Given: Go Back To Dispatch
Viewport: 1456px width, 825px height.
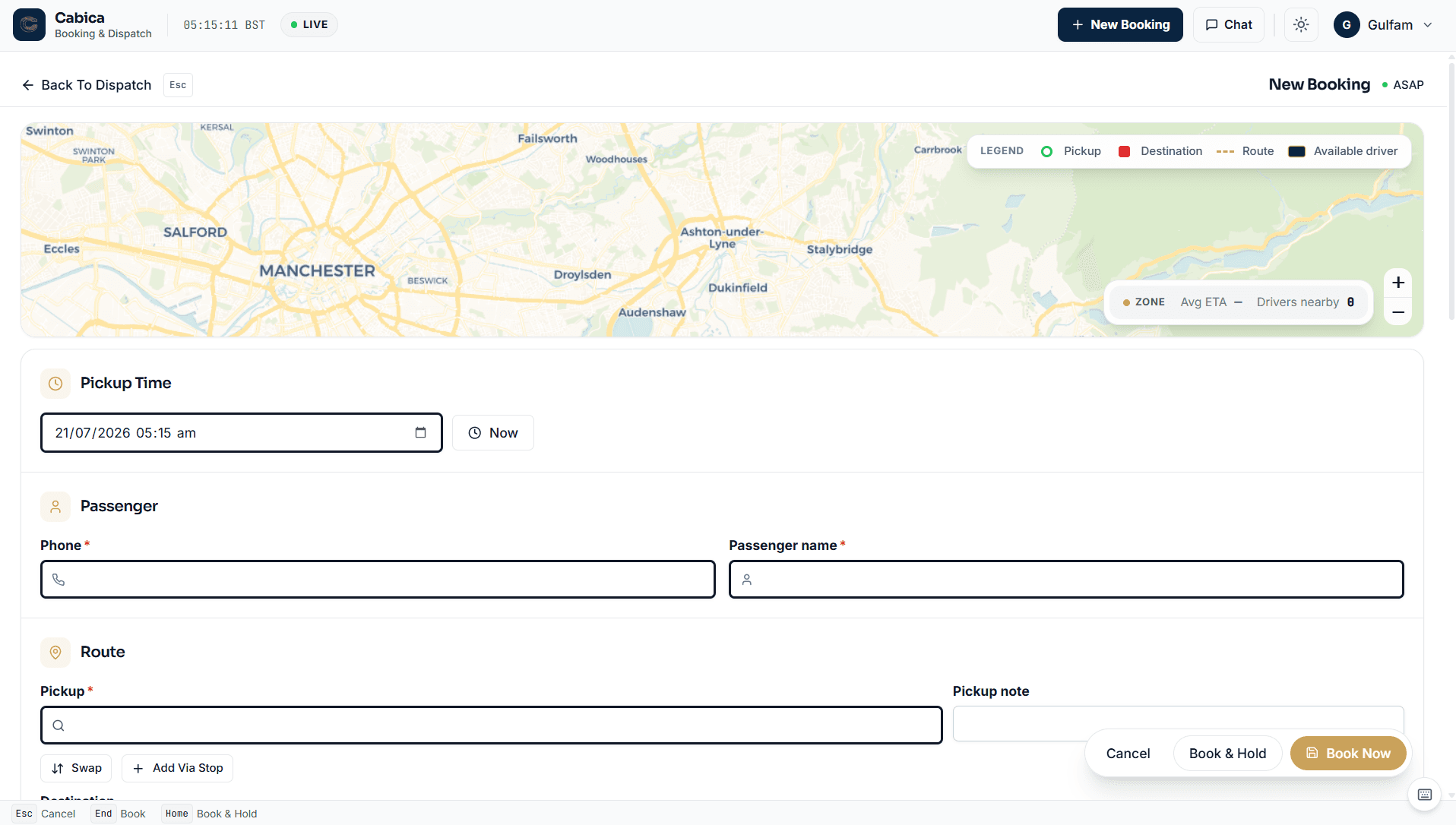Looking at the screenshot, I should tap(87, 85).
